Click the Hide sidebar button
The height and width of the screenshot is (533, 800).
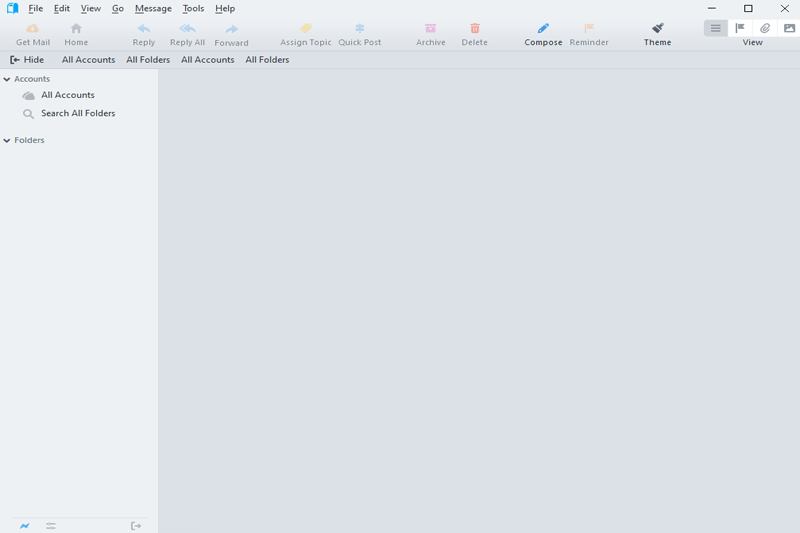[x=27, y=60]
